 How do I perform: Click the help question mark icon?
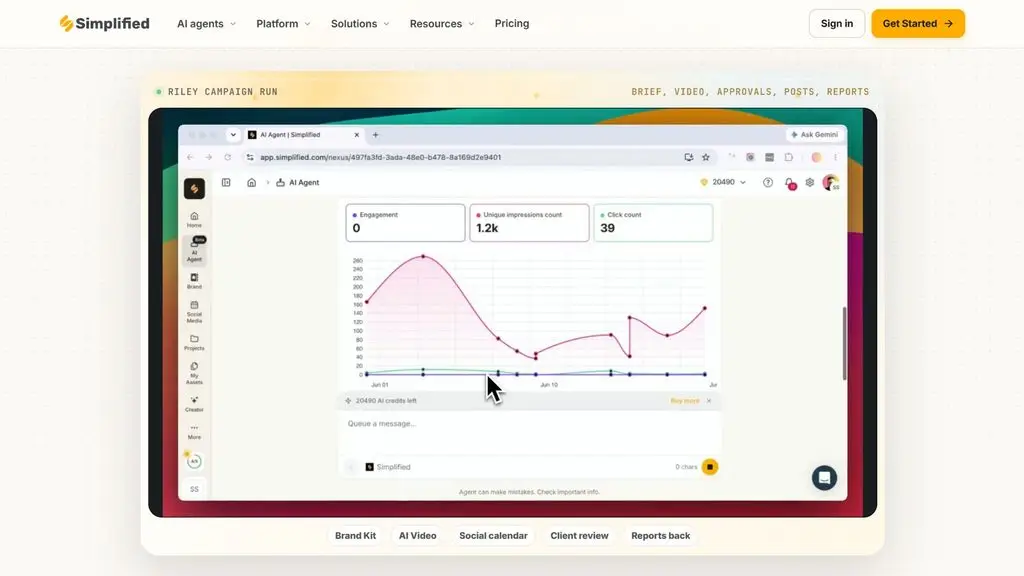[768, 183]
